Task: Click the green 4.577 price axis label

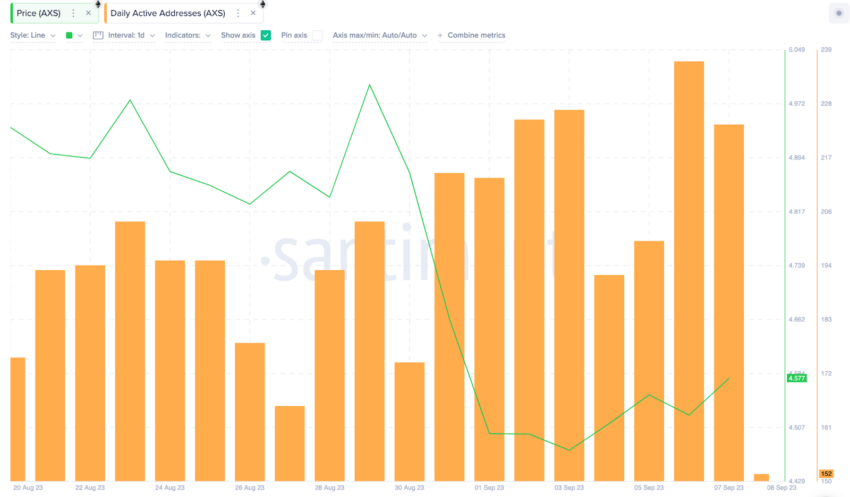Action: pos(796,378)
